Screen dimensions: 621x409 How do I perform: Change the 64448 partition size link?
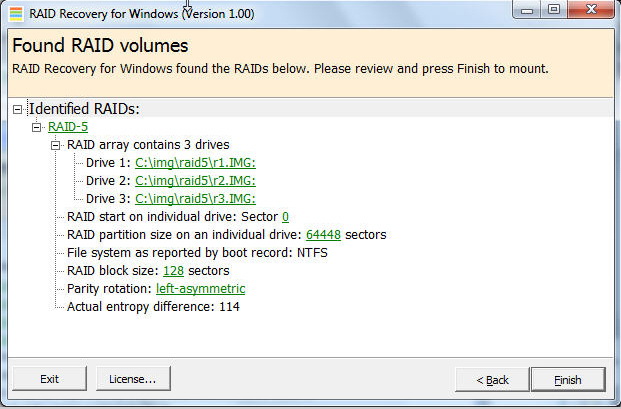coord(323,235)
